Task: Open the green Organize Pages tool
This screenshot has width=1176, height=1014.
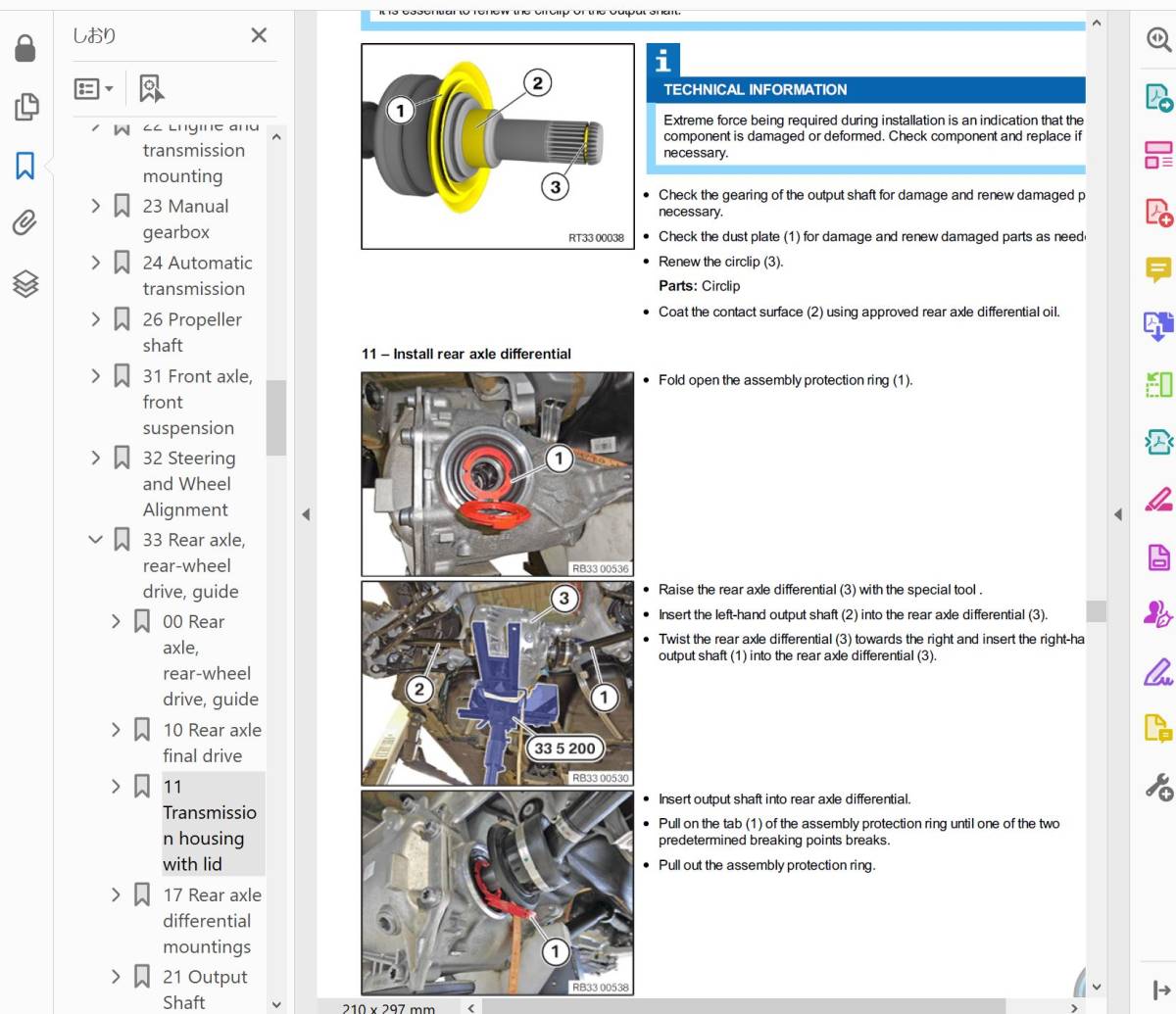Action: point(1158,384)
